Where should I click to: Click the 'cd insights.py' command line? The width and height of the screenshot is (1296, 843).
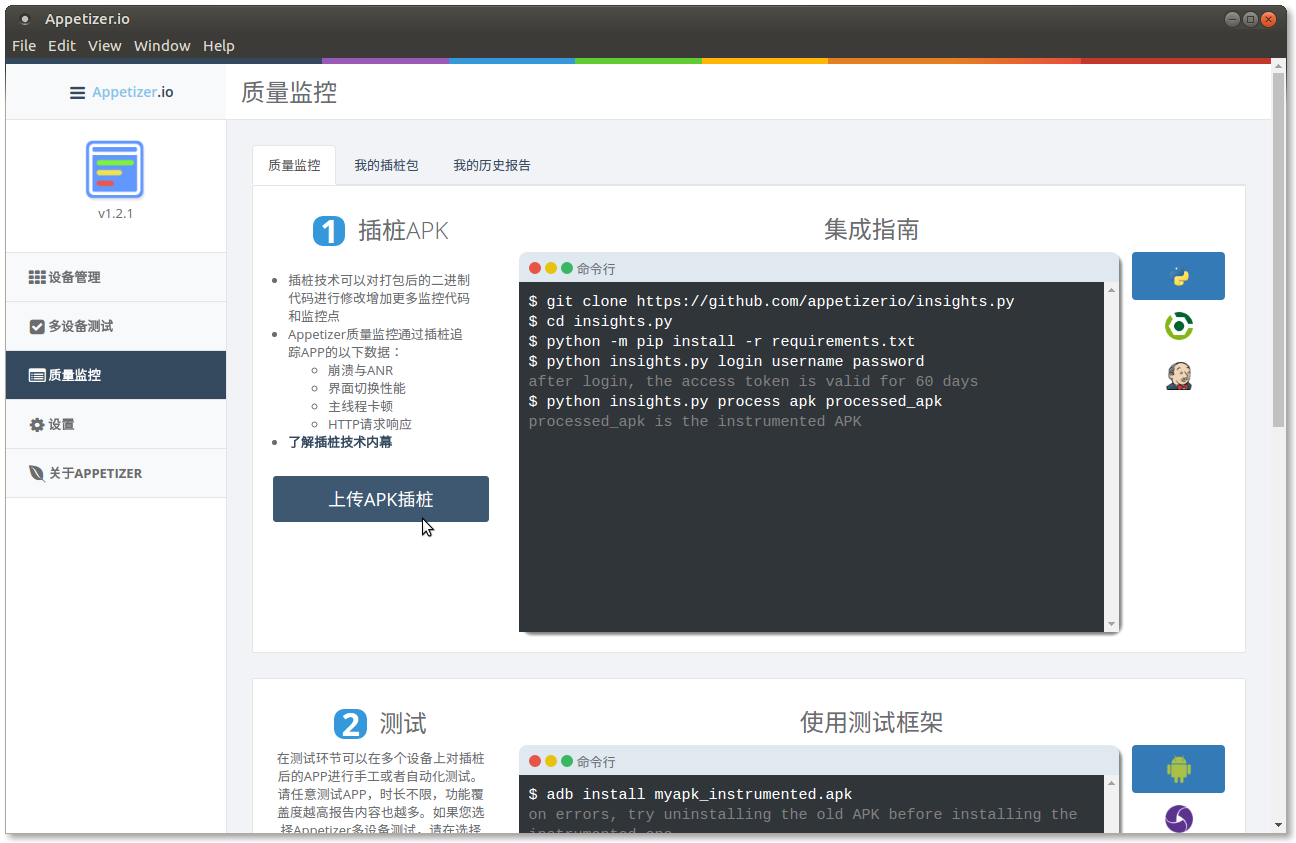[600, 321]
